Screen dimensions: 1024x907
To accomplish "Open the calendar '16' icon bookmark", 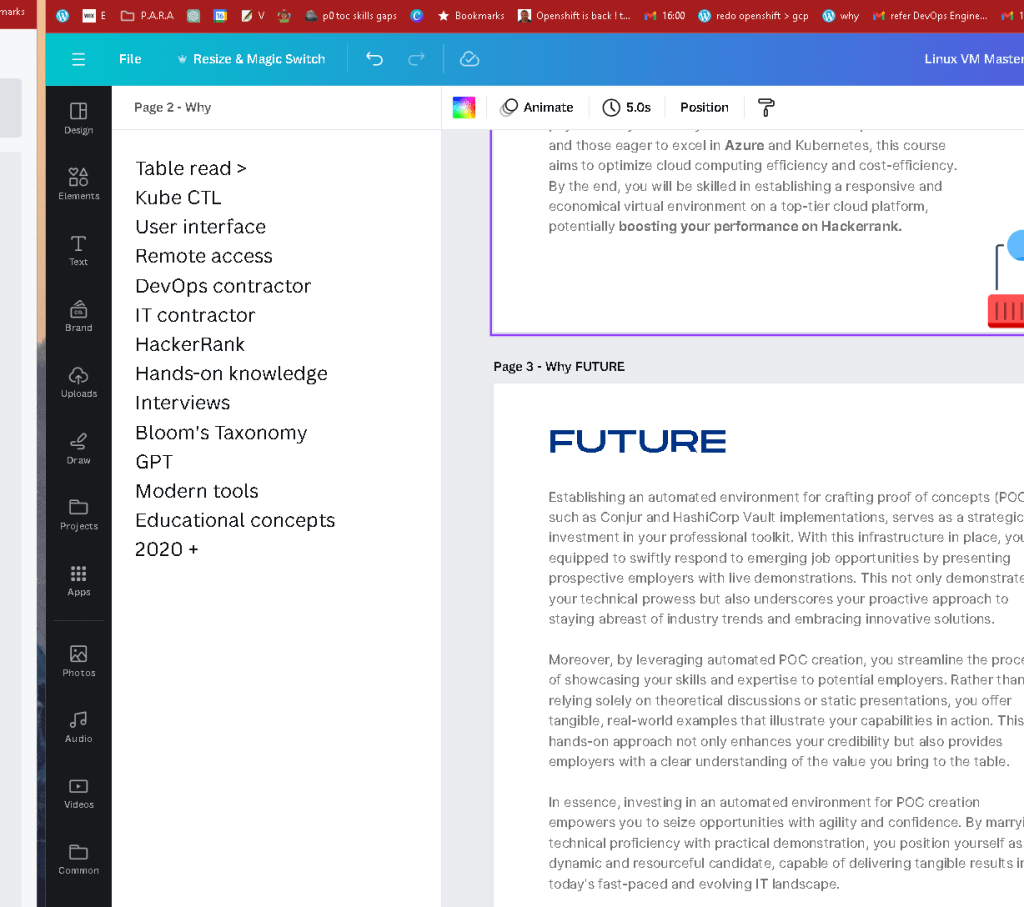I will coord(221,16).
